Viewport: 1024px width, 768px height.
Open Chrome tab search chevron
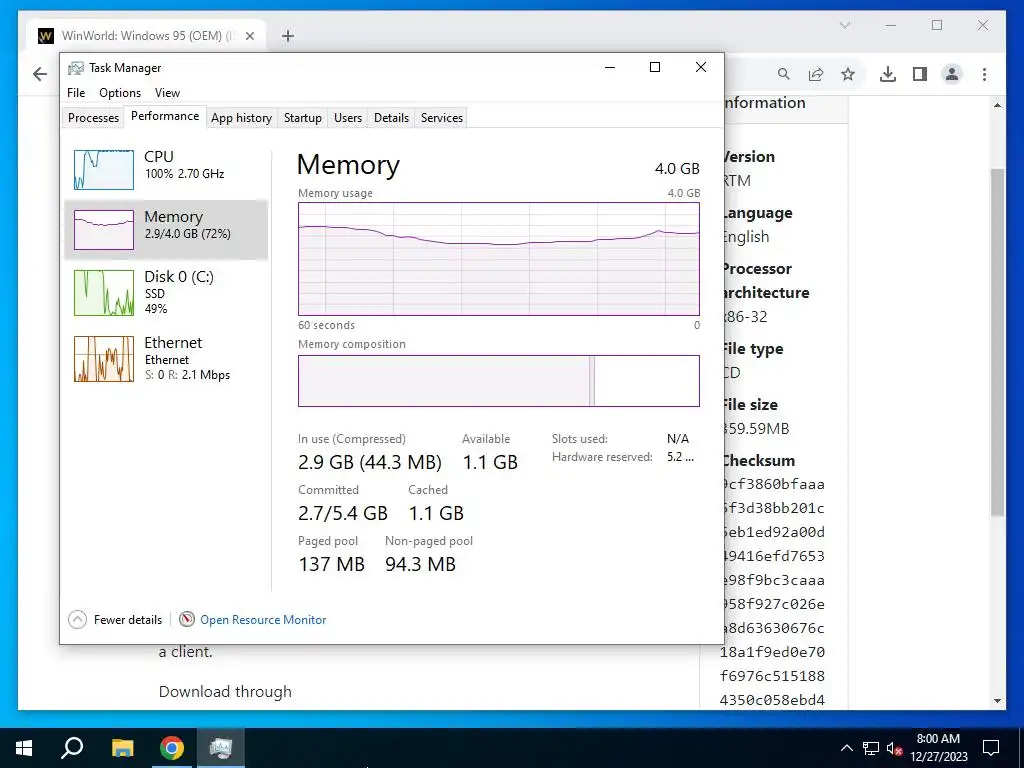click(x=844, y=25)
